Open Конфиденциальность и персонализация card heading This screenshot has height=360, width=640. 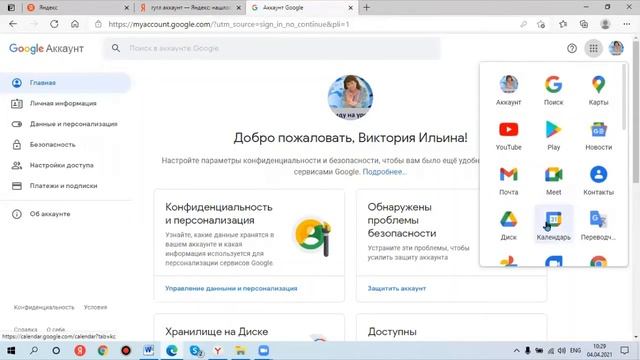[219, 213]
